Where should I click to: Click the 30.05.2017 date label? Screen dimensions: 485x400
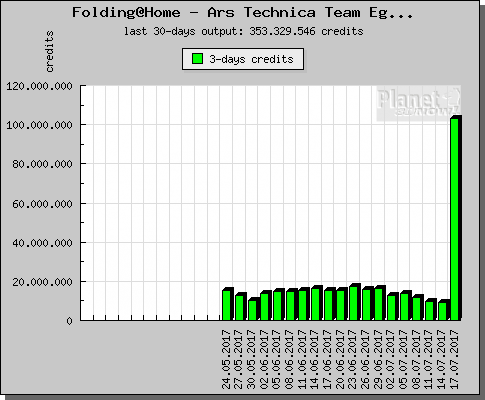tap(252, 359)
